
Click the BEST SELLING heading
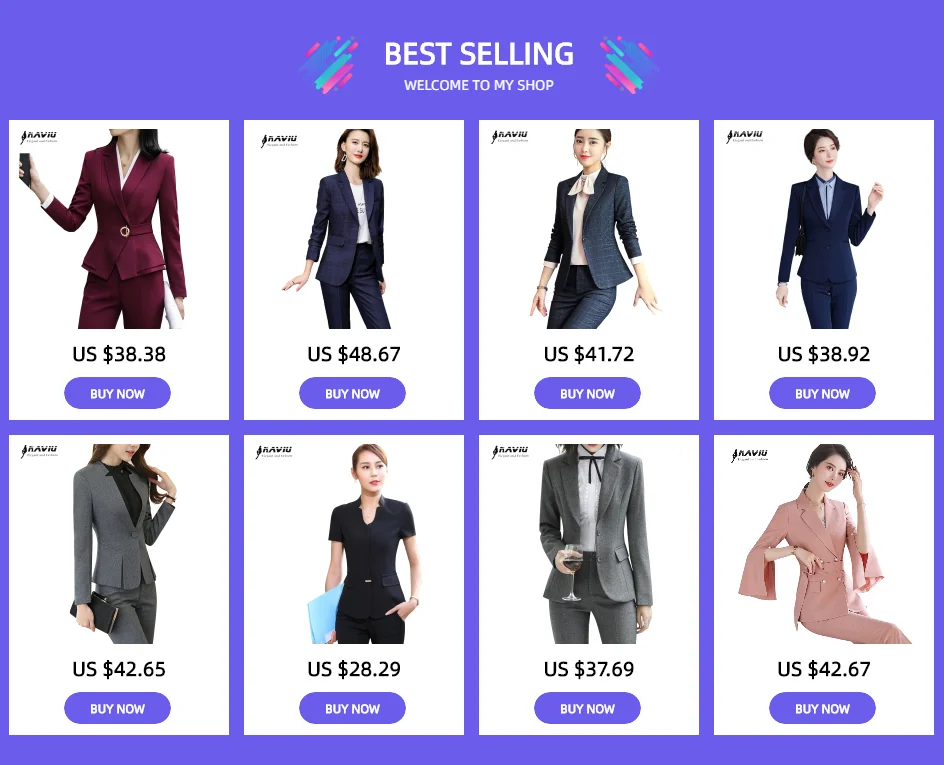pyautogui.click(x=479, y=54)
